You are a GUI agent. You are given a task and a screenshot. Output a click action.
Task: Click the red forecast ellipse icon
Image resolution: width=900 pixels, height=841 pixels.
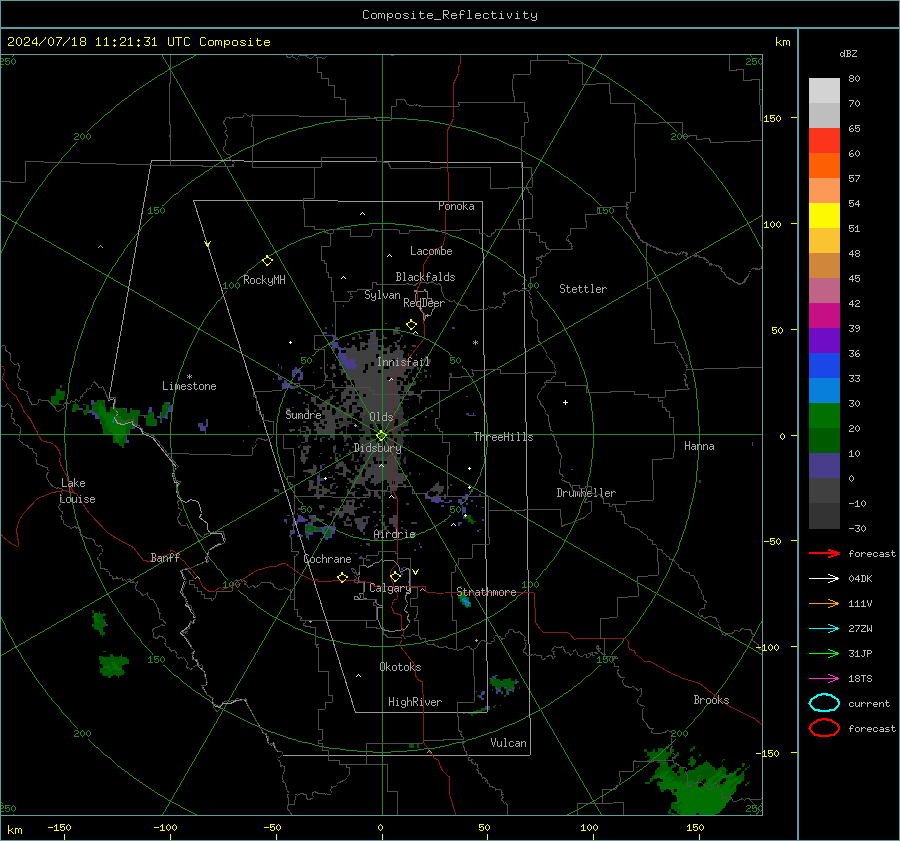click(x=824, y=728)
